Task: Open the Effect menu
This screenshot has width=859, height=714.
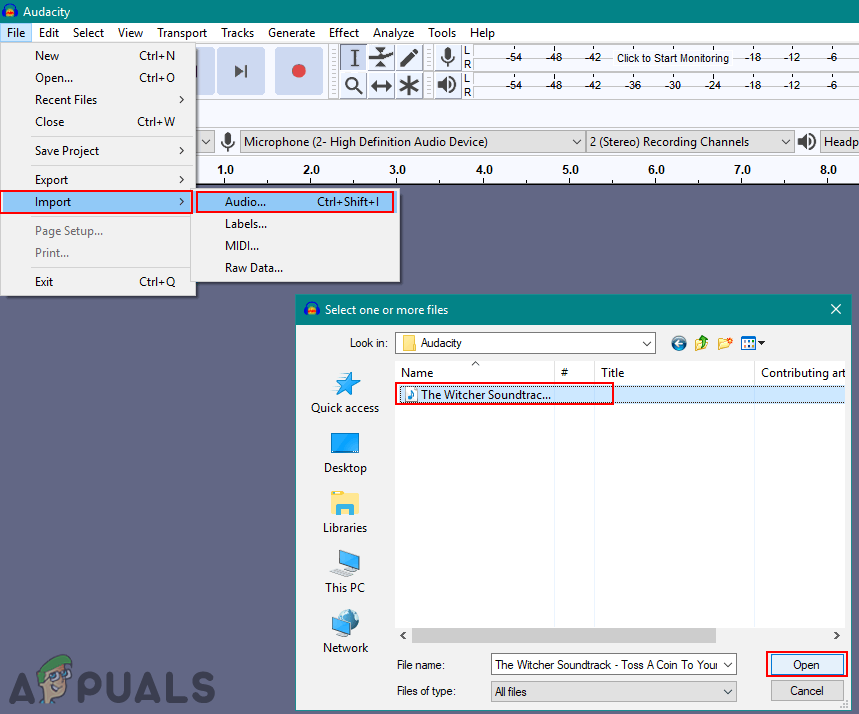Action: click(343, 33)
